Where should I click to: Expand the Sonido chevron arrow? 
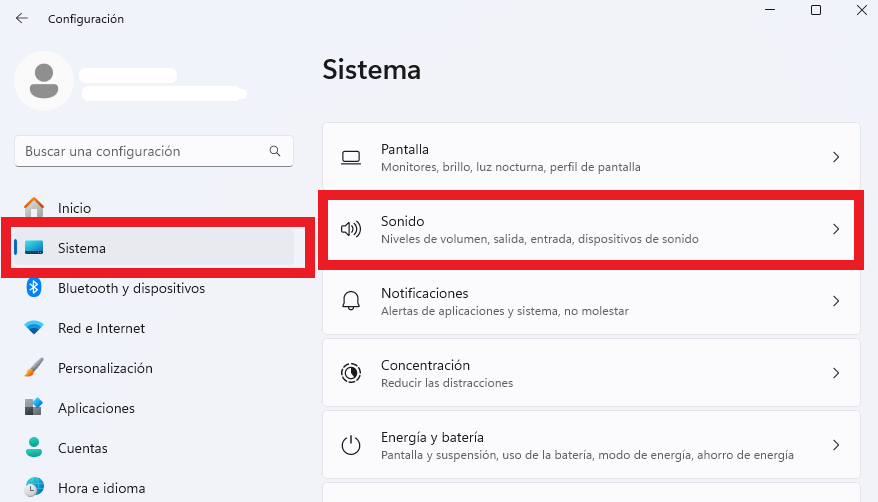[x=836, y=229]
